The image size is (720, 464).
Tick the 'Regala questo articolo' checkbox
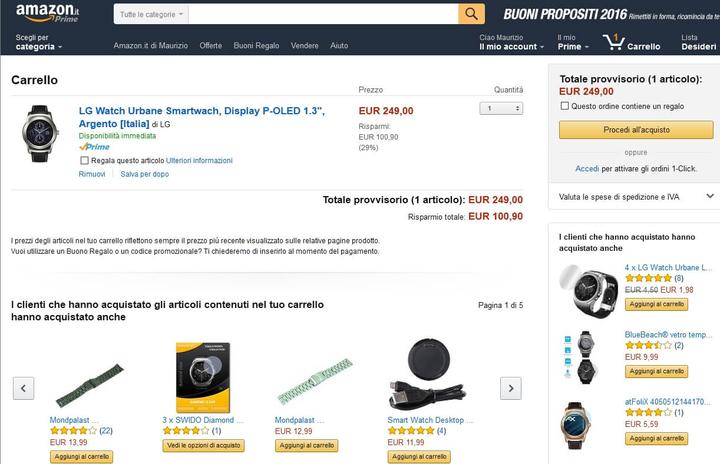coord(84,160)
